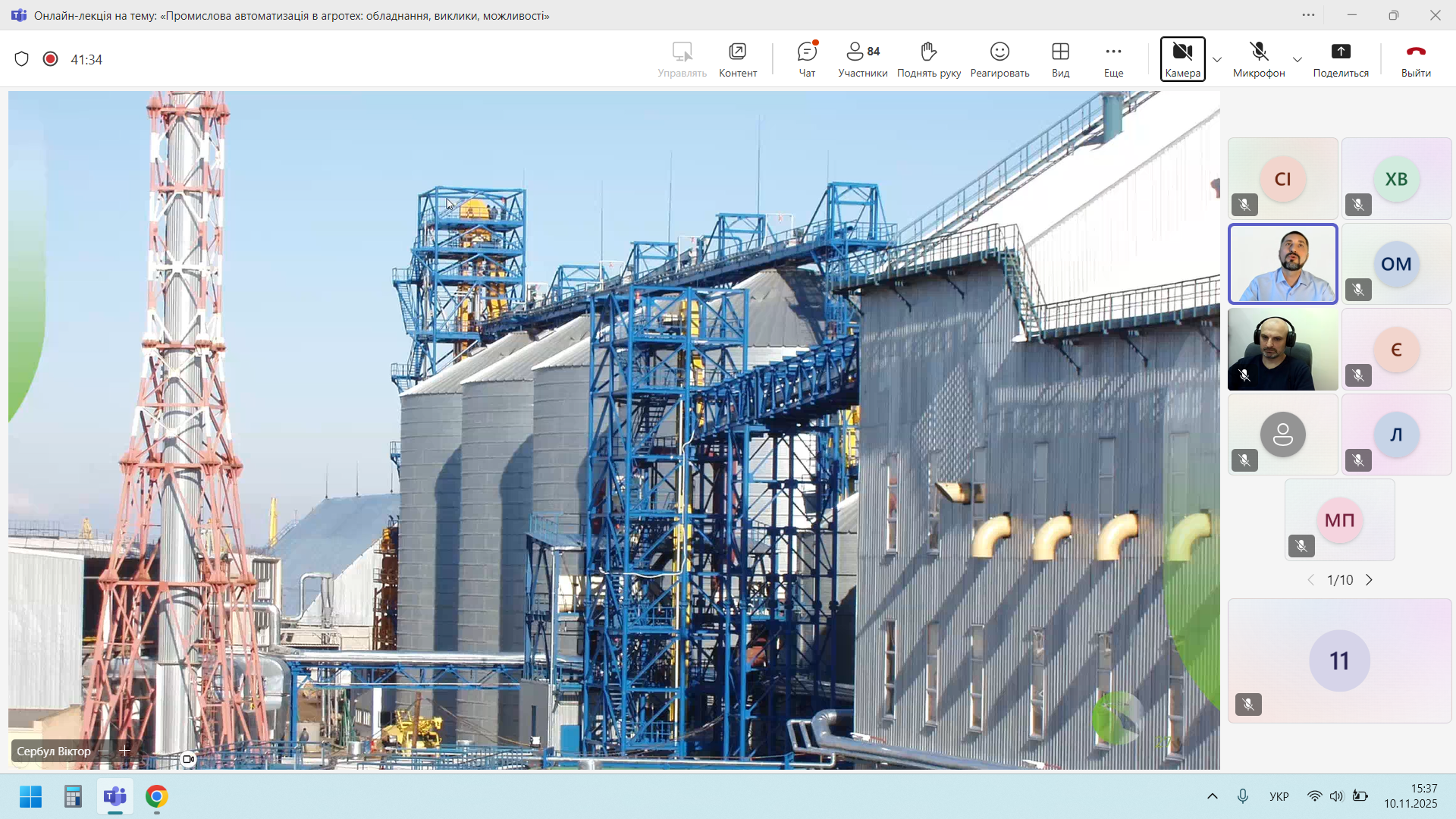Expand microphone options dropdown arrow
The image size is (1456, 819).
tap(1298, 60)
